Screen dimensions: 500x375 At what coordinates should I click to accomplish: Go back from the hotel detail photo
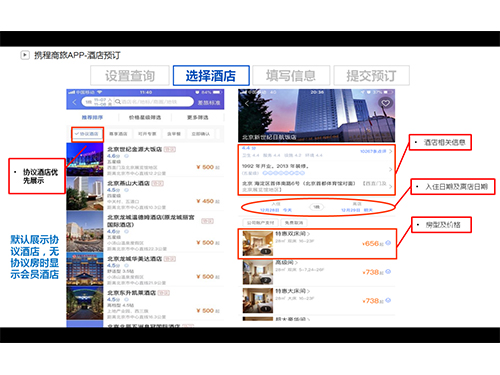(247, 104)
